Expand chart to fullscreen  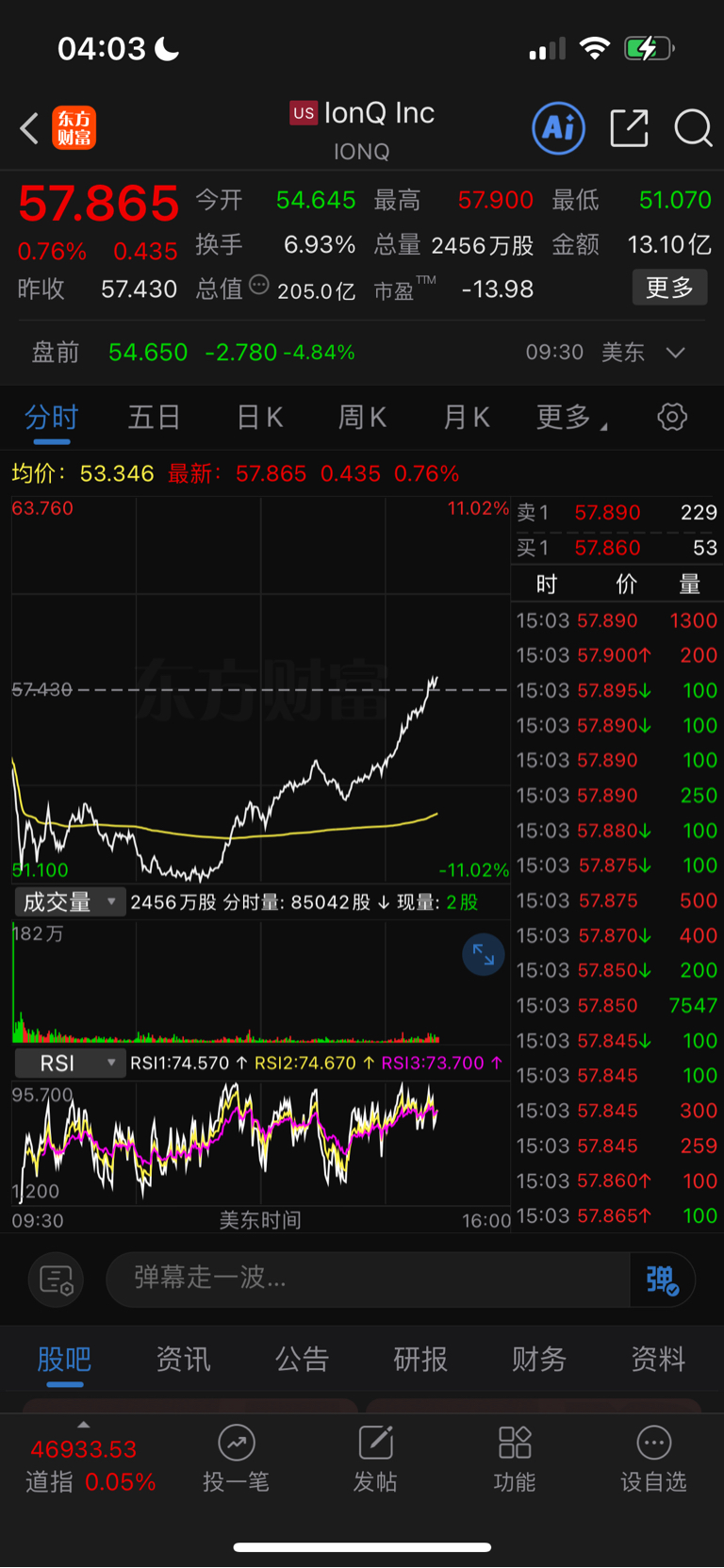point(484,955)
